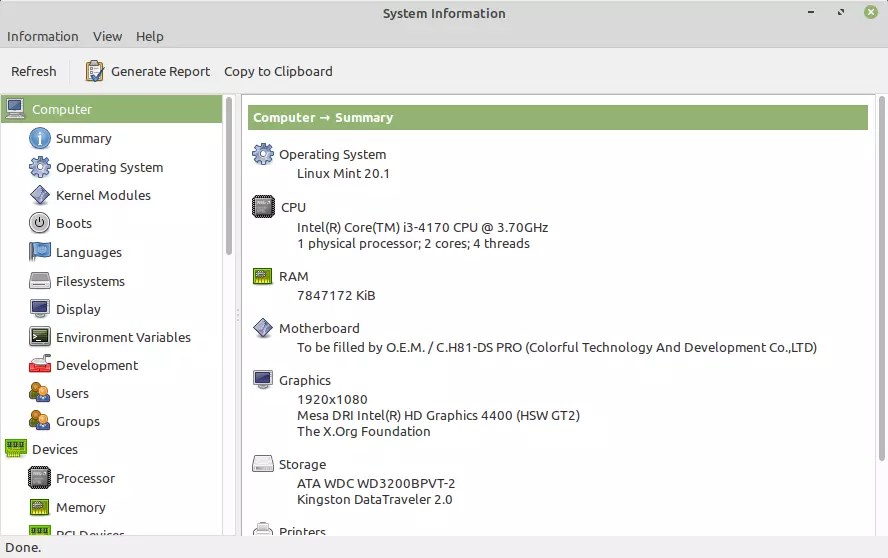This screenshot has height=558, width=888.
Task: Click the pane splitter handle
Action: pyautogui.click(x=238, y=315)
